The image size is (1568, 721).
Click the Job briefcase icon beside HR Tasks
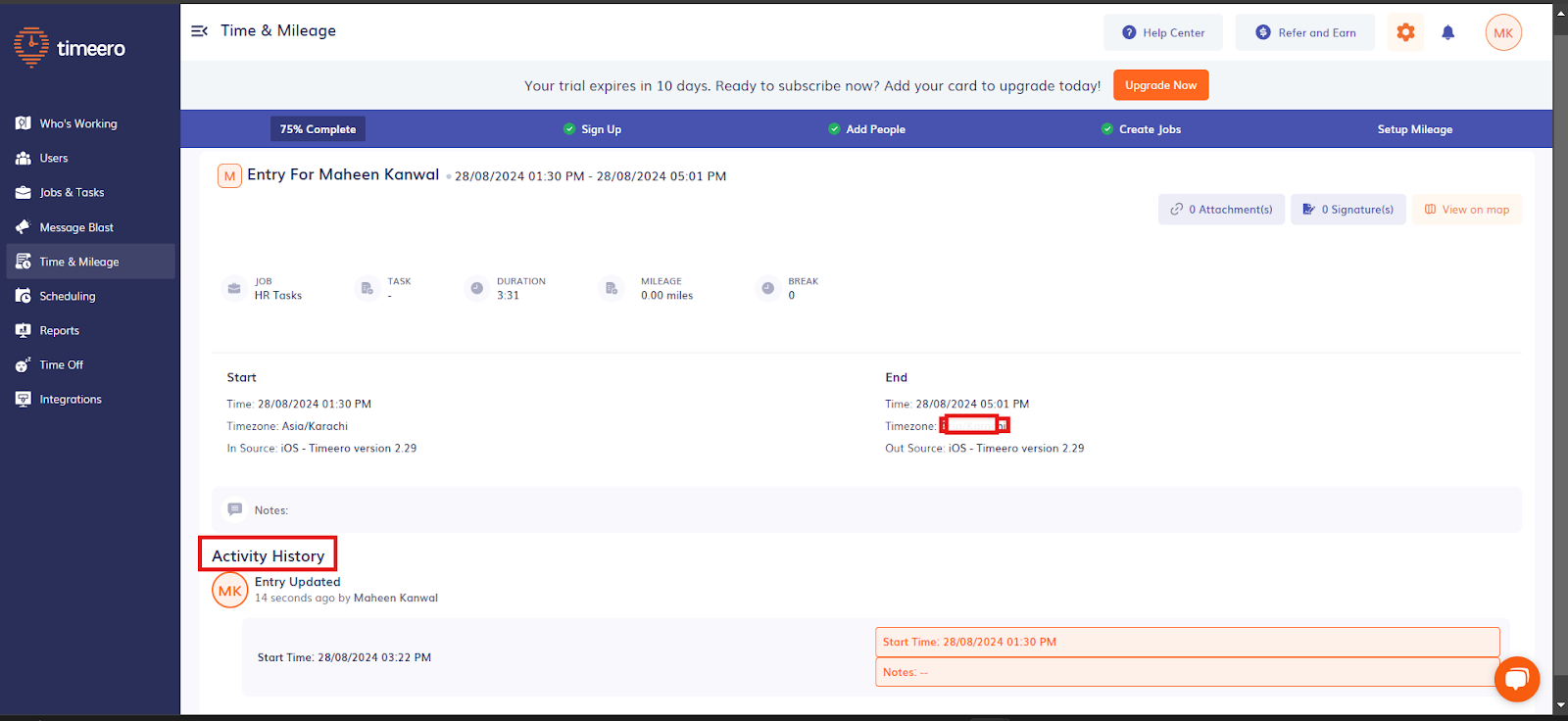[234, 288]
